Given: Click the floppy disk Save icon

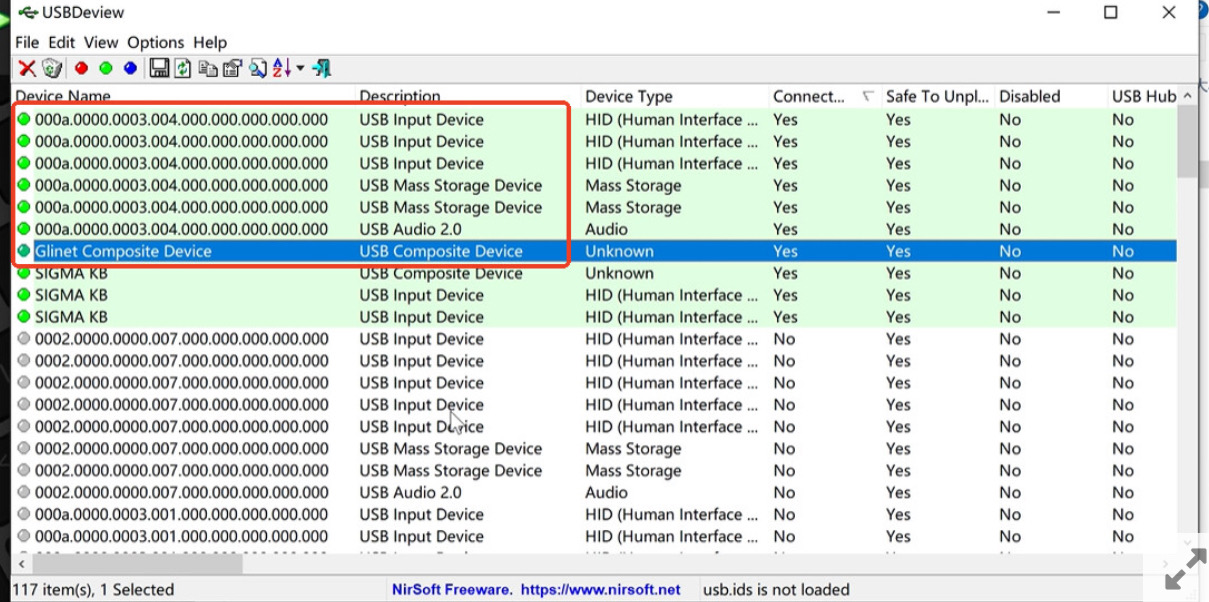Looking at the screenshot, I should point(159,68).
